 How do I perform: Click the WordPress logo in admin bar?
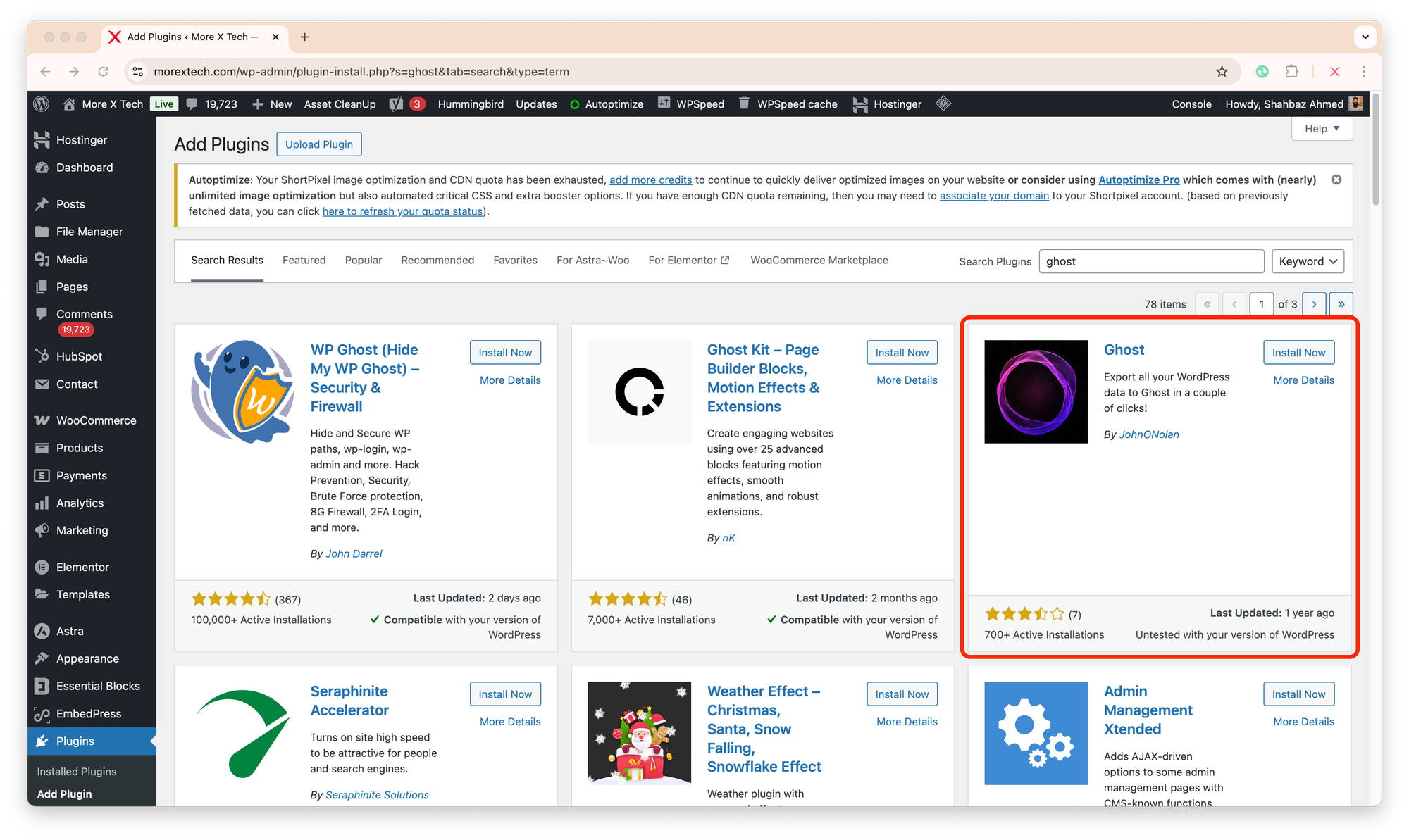pos(42,104)
